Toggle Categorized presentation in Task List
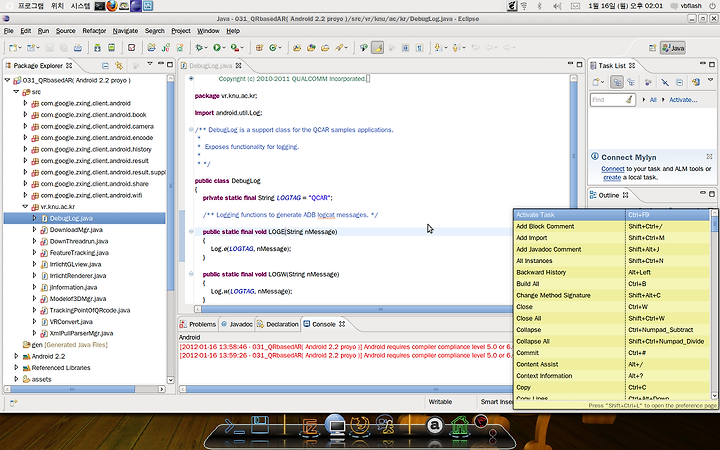 pos(617,82)
